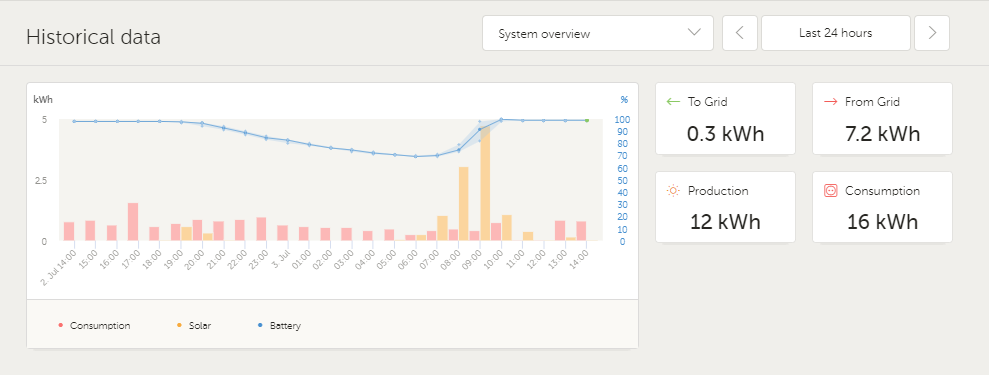989x375 pixels.
Task: Click the 'From Grid' card label
Action: click(x=872, y=101)
